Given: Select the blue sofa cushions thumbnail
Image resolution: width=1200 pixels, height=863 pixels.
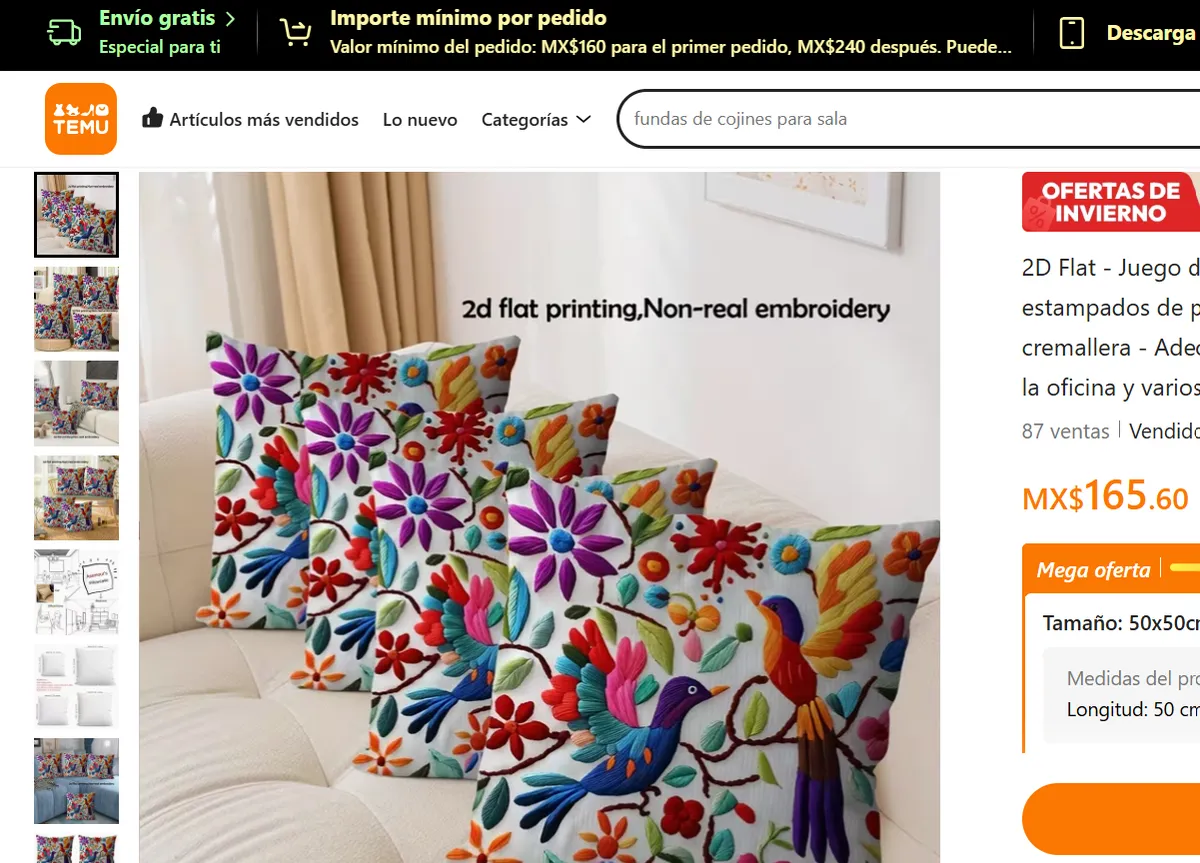Looking at the screenshot, I should [76, 780].
